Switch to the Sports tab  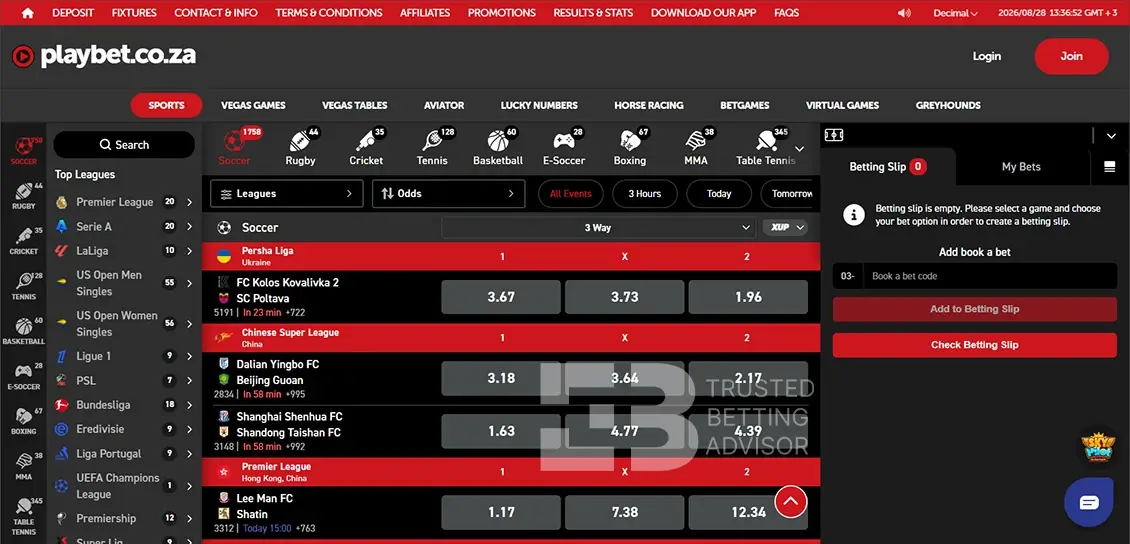[166, 105]
